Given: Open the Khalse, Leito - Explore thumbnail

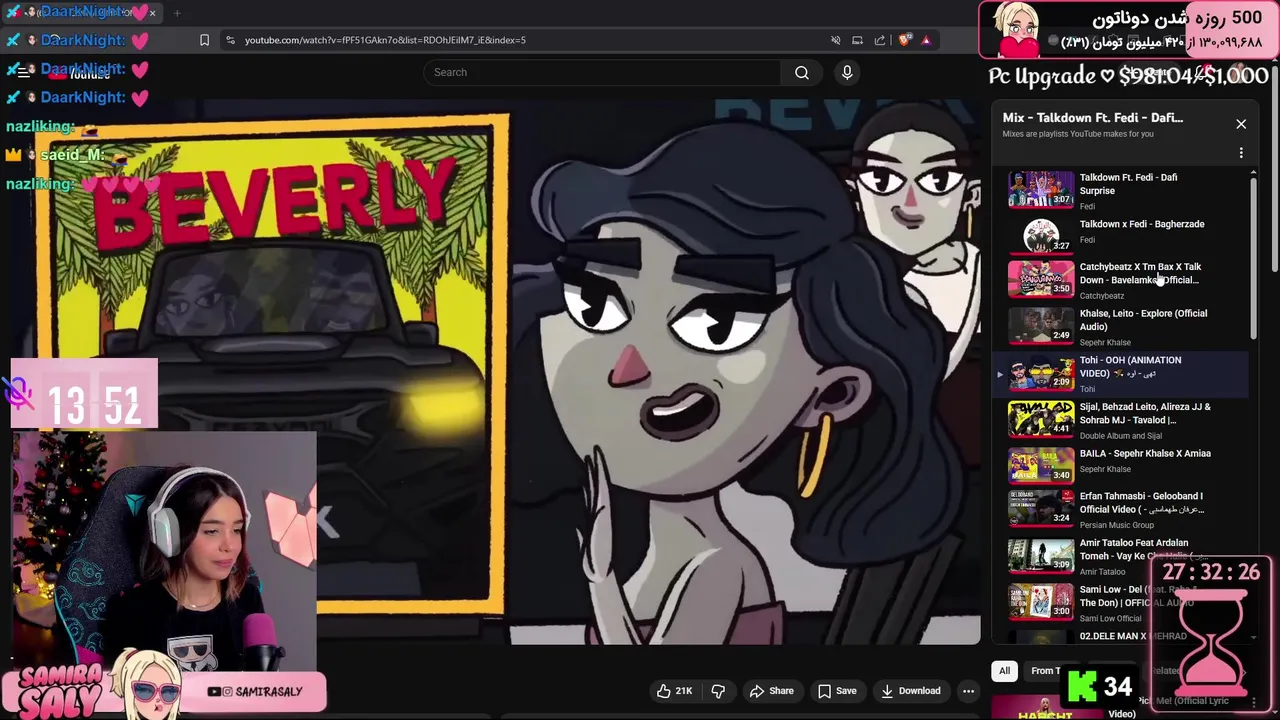Looking at the screenshot, I should click(1040, 325).
